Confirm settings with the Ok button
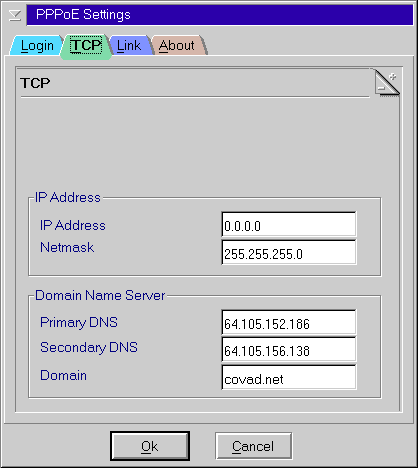Screen dimensions: 418x468 point(150,446)
